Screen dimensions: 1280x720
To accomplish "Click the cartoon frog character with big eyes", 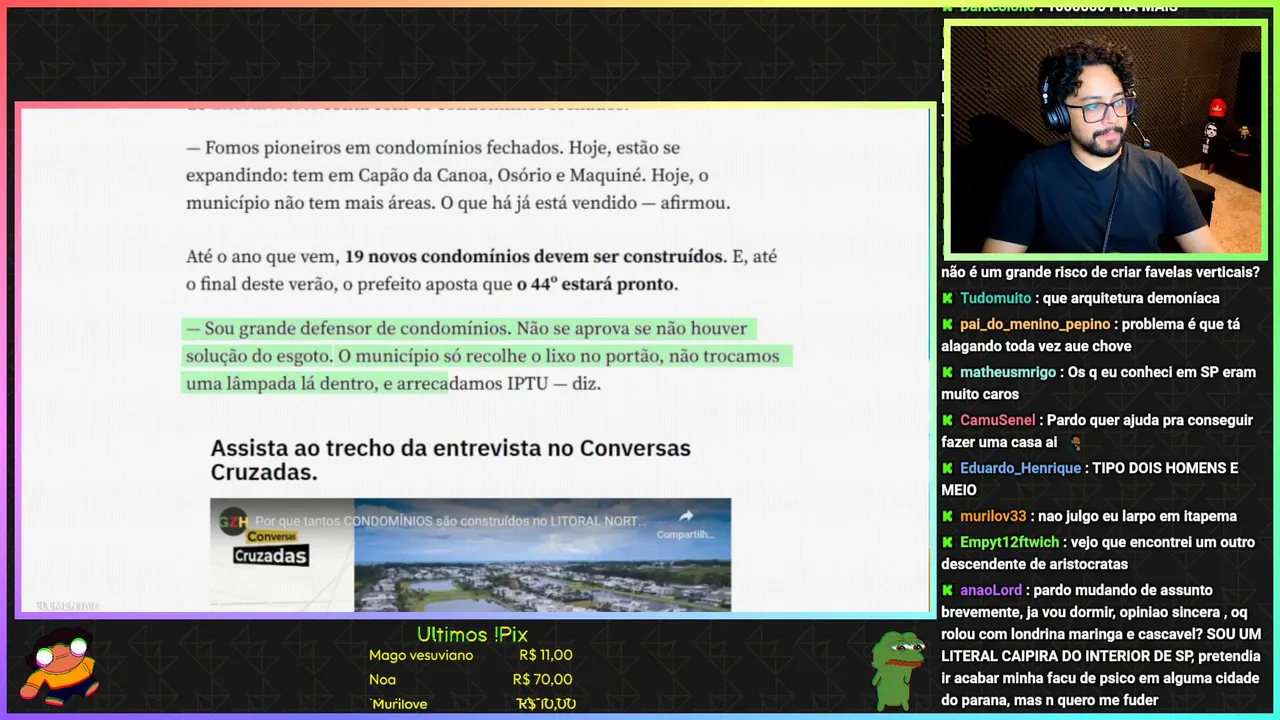I will 61,666.
